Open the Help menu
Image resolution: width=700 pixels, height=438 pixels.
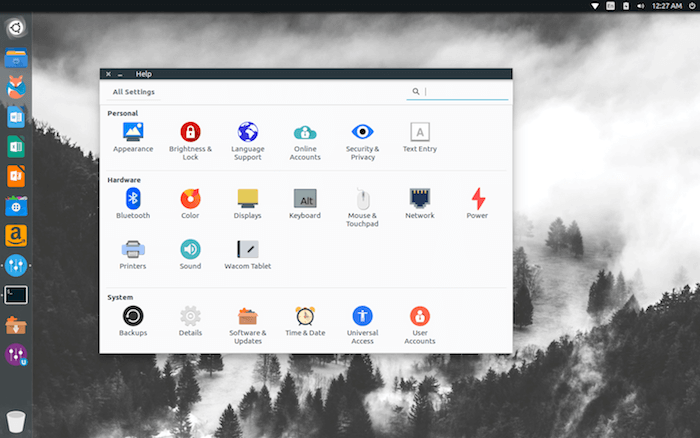[x=144, y=74]
